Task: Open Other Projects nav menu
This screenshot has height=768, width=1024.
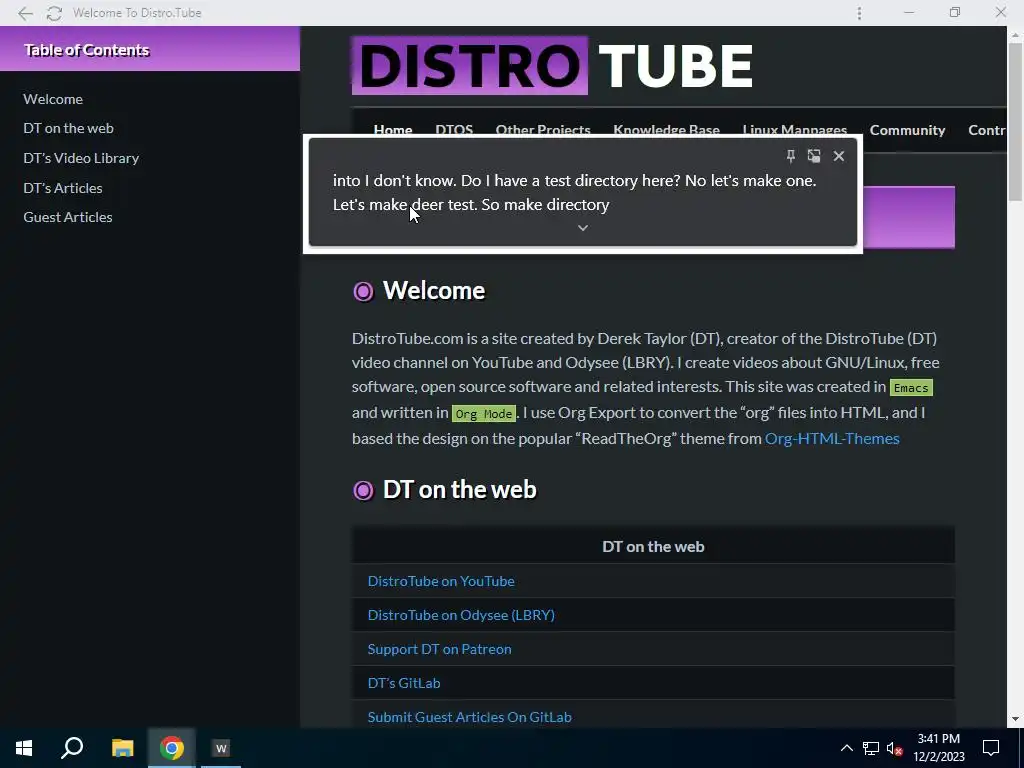Action: (543, 130)
